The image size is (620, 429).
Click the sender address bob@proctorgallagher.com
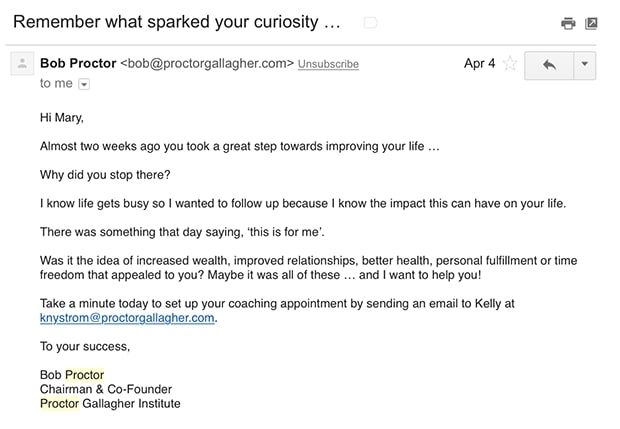207,63
